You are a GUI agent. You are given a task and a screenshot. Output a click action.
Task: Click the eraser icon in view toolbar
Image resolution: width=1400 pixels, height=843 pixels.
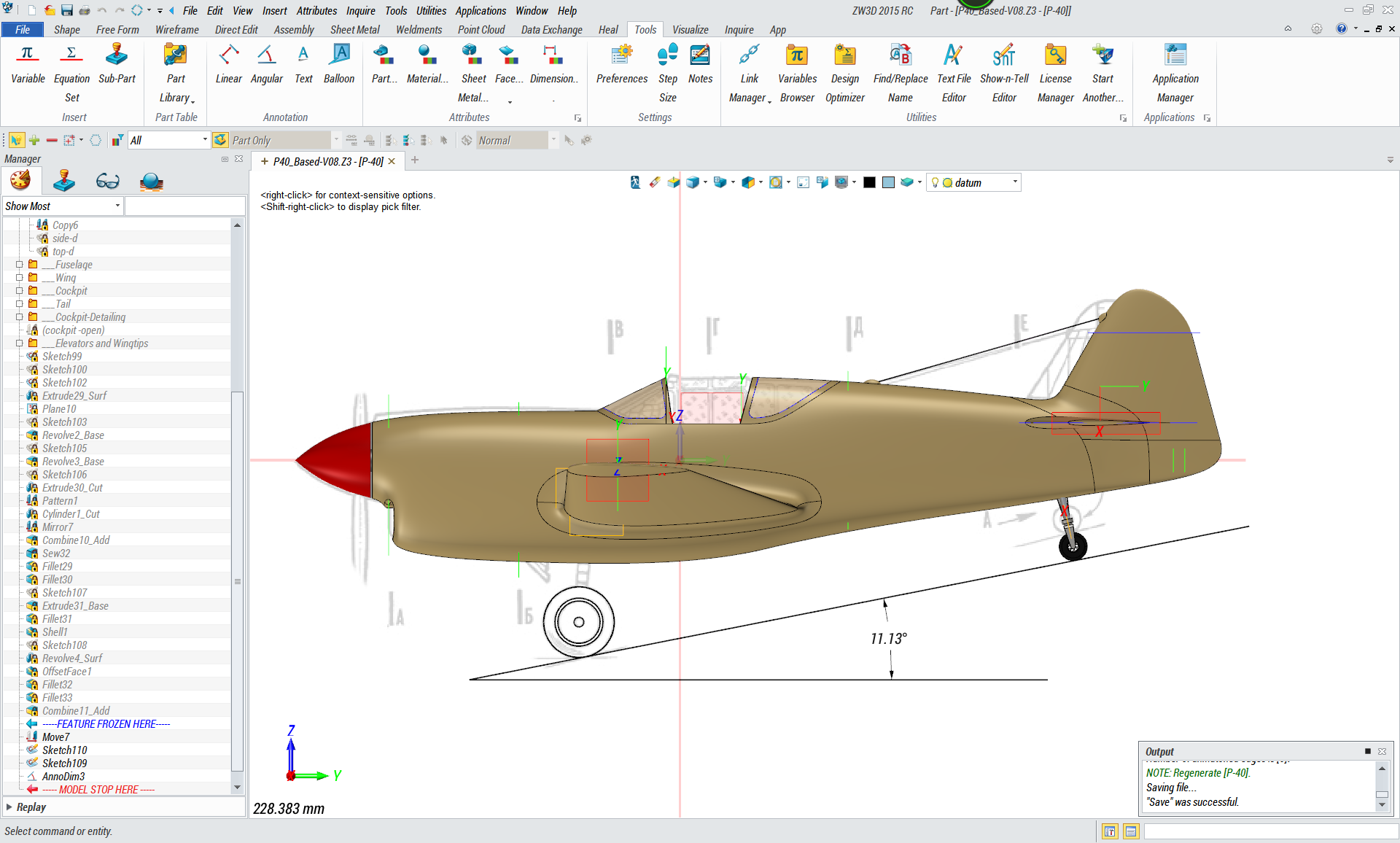654,182
